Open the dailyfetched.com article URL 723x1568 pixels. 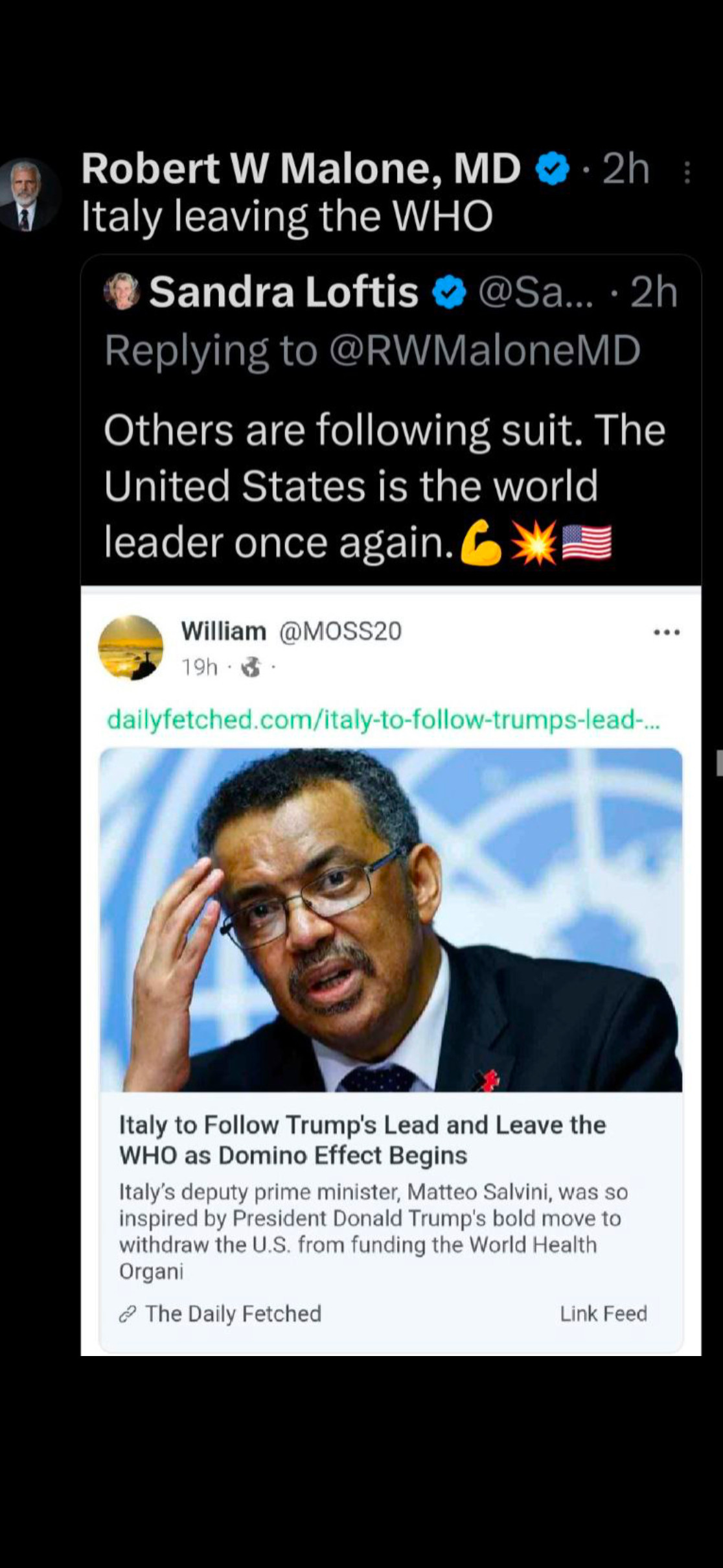[x=383, y=720]
